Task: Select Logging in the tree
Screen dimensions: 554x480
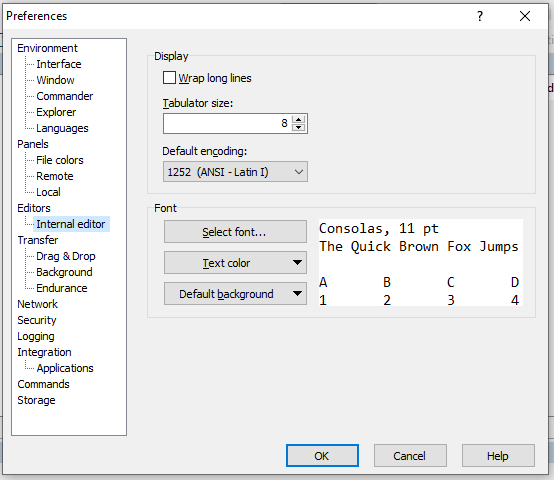Action: (36, 336)
